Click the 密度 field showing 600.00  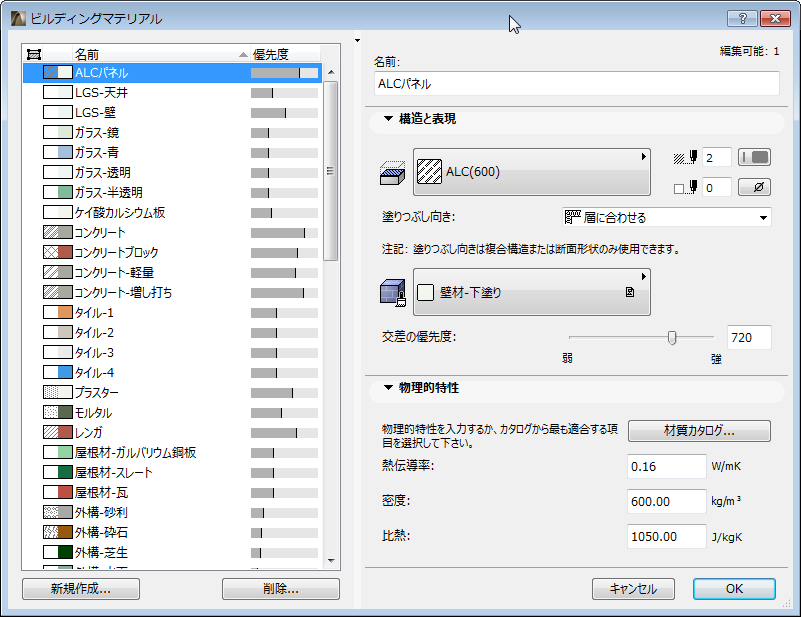pyautogui.click(x=667, y=502)
